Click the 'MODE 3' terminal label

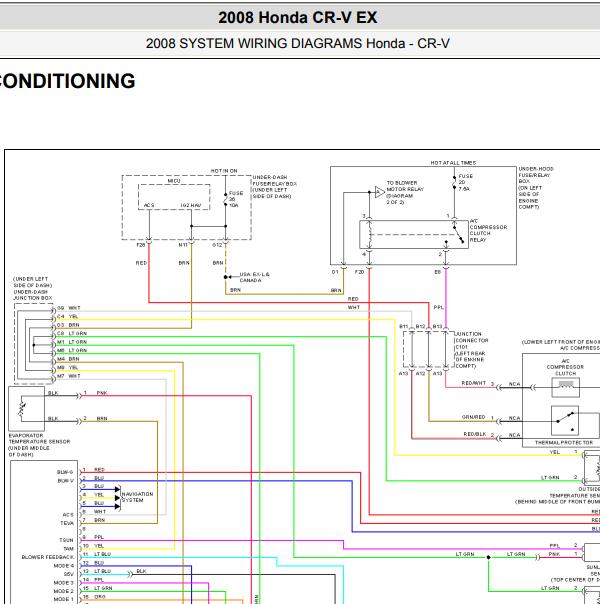(x=64, y=582)
